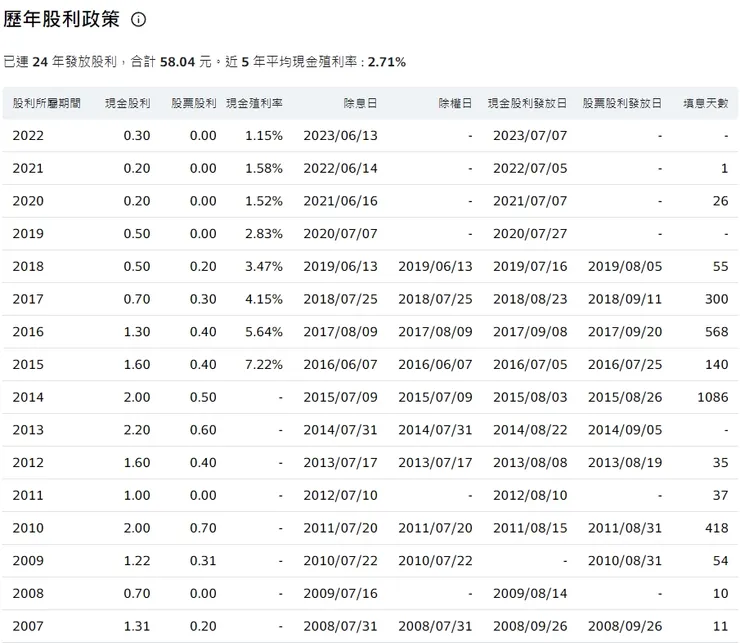Click the 現金股利 column header
Viewport: 740px width, 643px height.
(127, 103)
